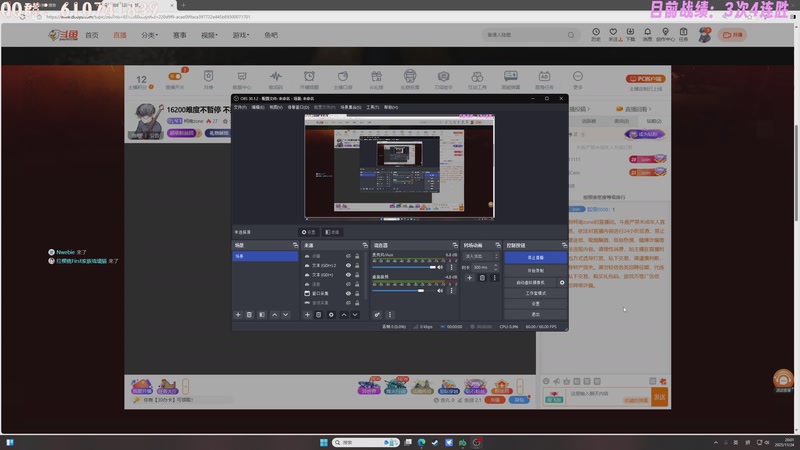Open source properties gear in Sources panel

point(331,315)
